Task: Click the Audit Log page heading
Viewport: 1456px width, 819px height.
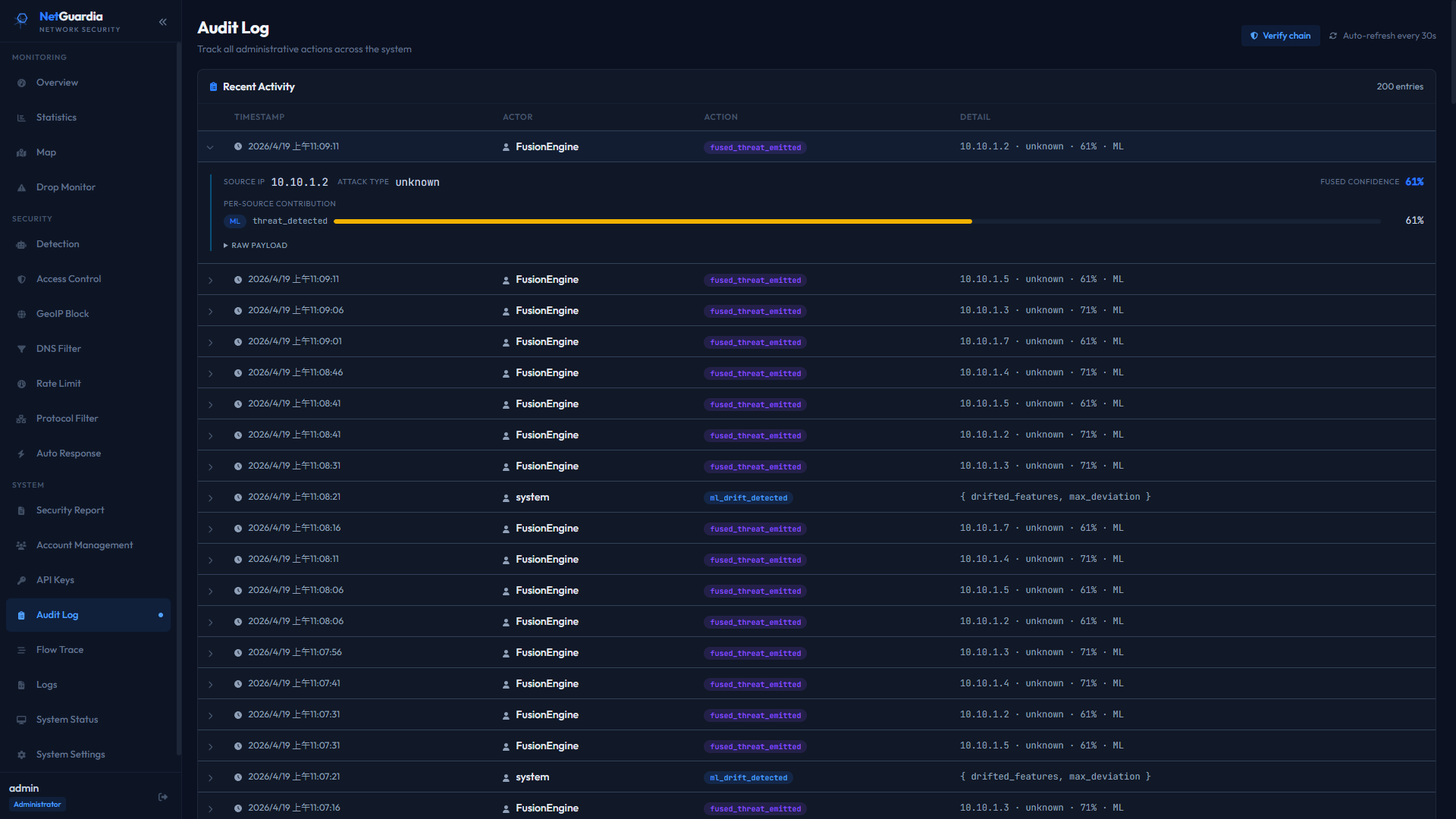Action: tap(234, 28)
